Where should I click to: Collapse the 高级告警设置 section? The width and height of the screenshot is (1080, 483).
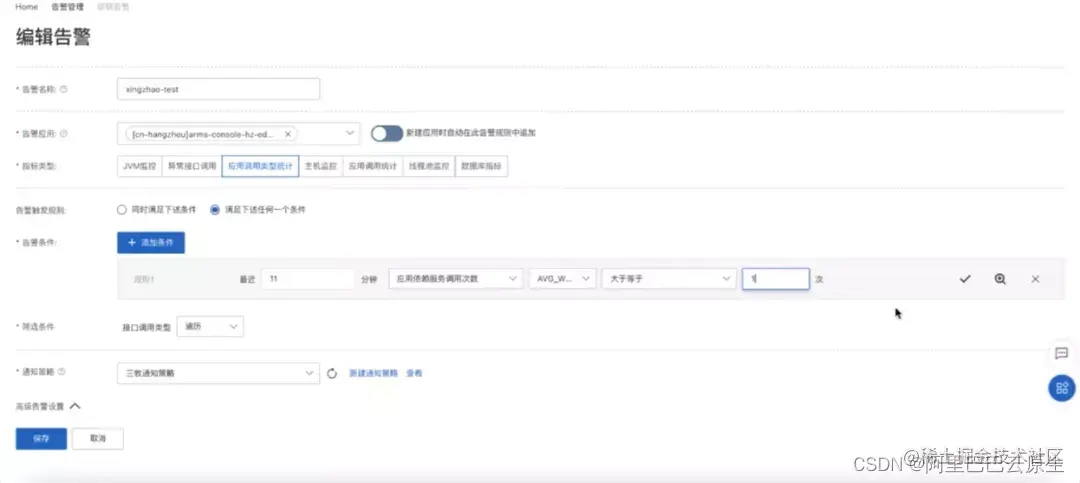[48, 407]
